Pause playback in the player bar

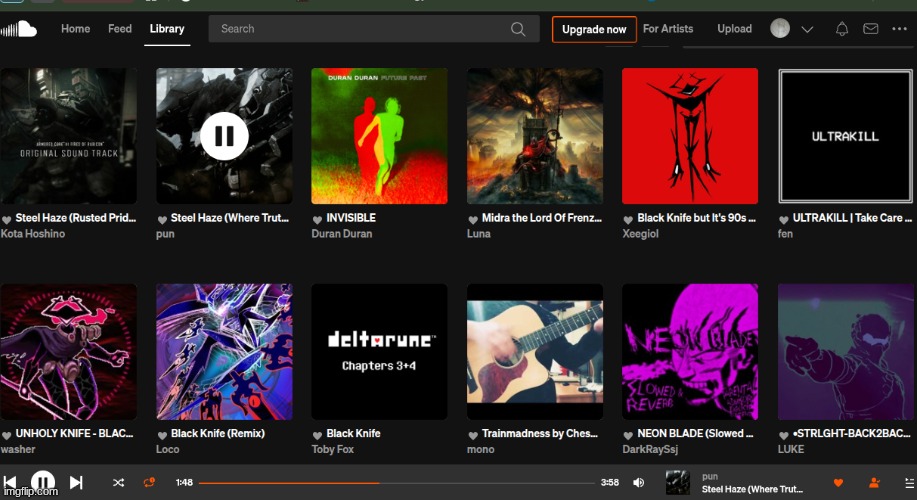(x=43, y=481)
